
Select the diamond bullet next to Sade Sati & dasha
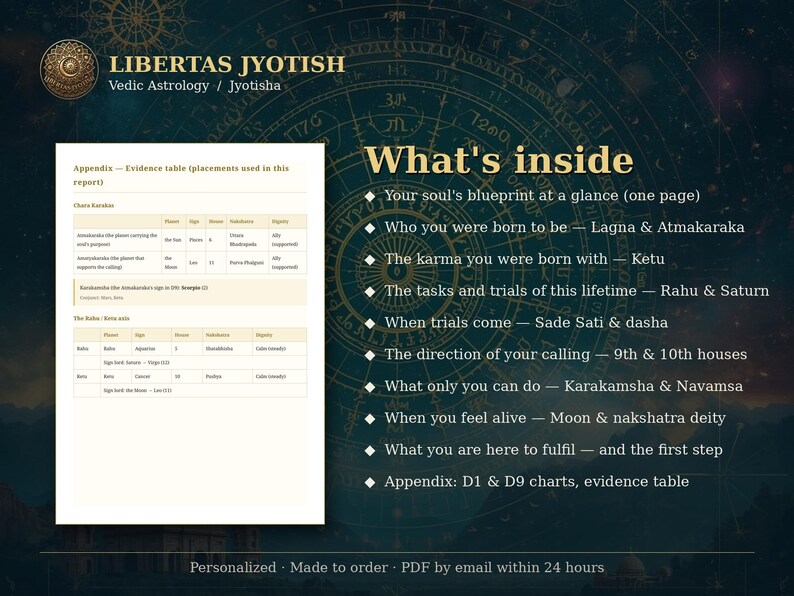(x=370, y=323)
